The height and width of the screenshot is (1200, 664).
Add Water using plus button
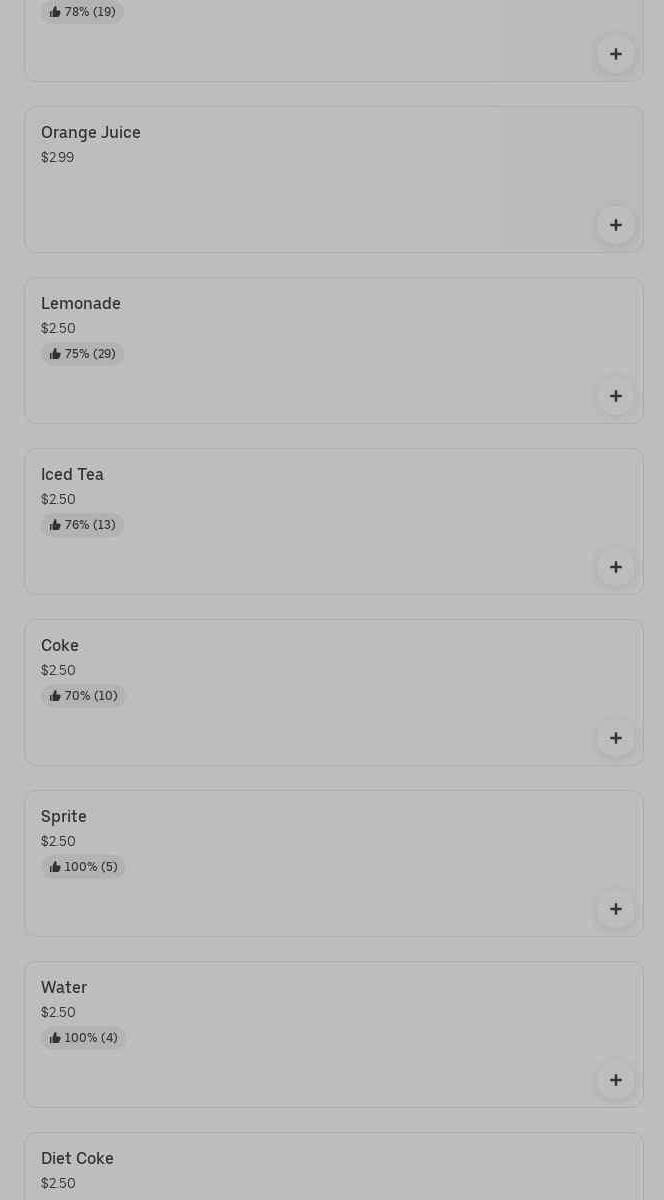[x=615, y=1080]
